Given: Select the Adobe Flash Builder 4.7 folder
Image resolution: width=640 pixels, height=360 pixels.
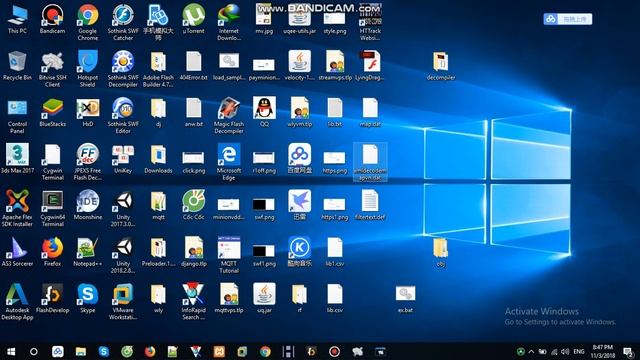Looking at the screenshot, I should [158, 69].
